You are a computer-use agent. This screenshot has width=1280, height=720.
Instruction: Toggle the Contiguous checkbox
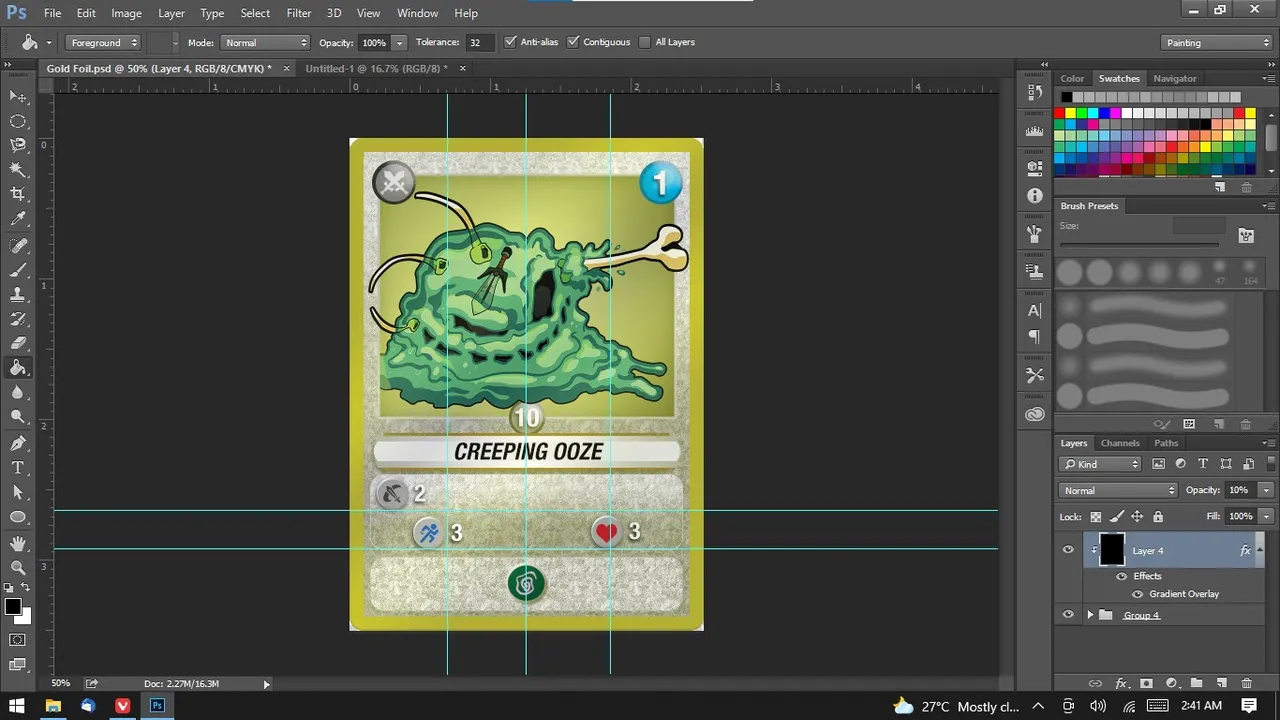click(573, 42)
